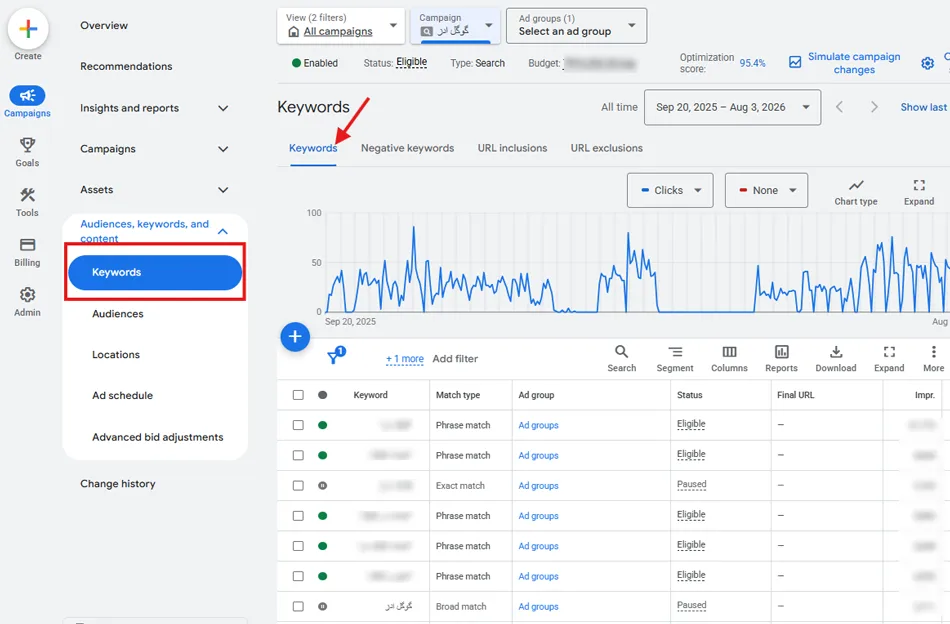Click the blue add keyword plus button
Image resolution: width=950 pixels, height=624 pixels.
295,337
